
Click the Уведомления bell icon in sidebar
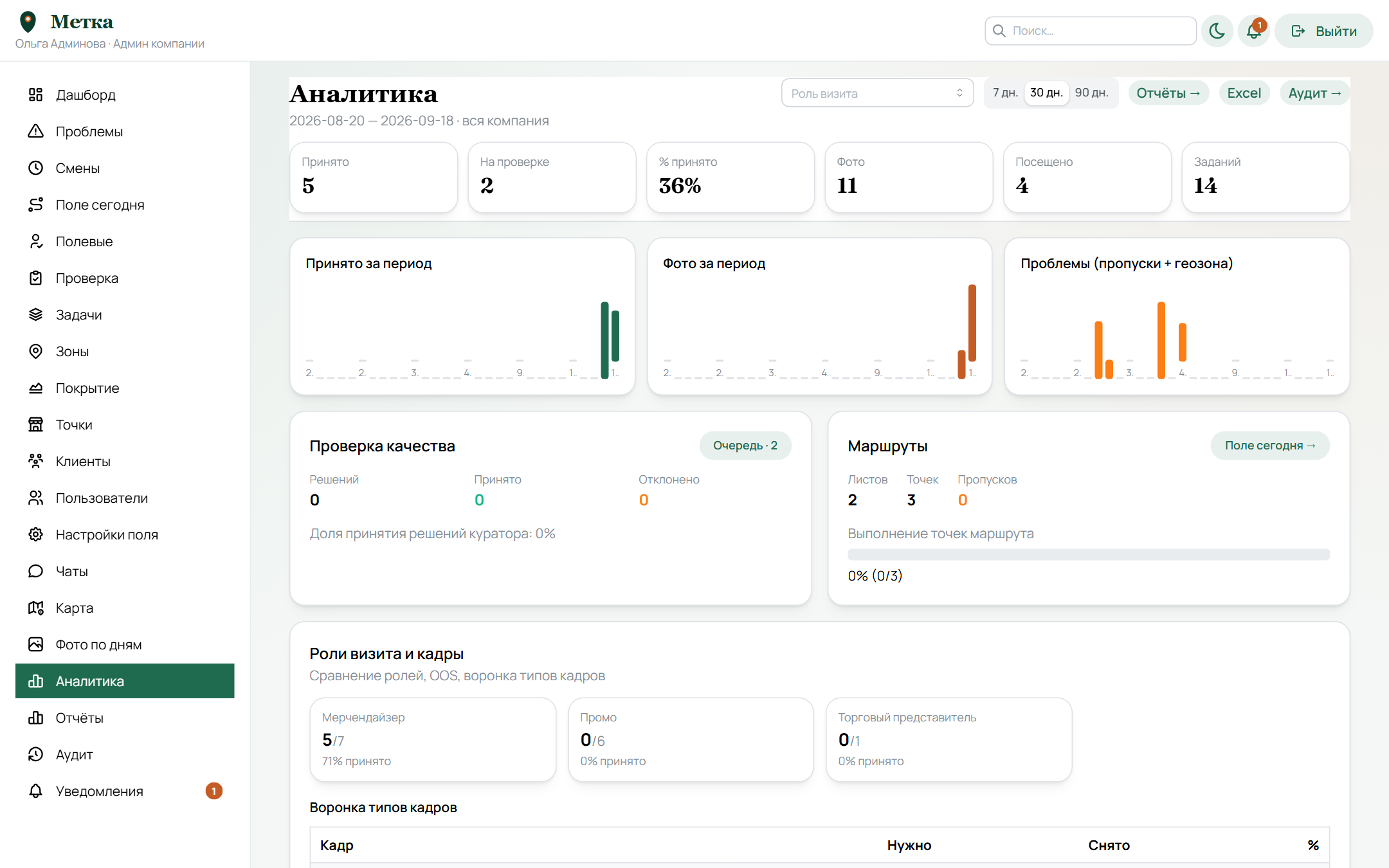click(x=35, y=791)
